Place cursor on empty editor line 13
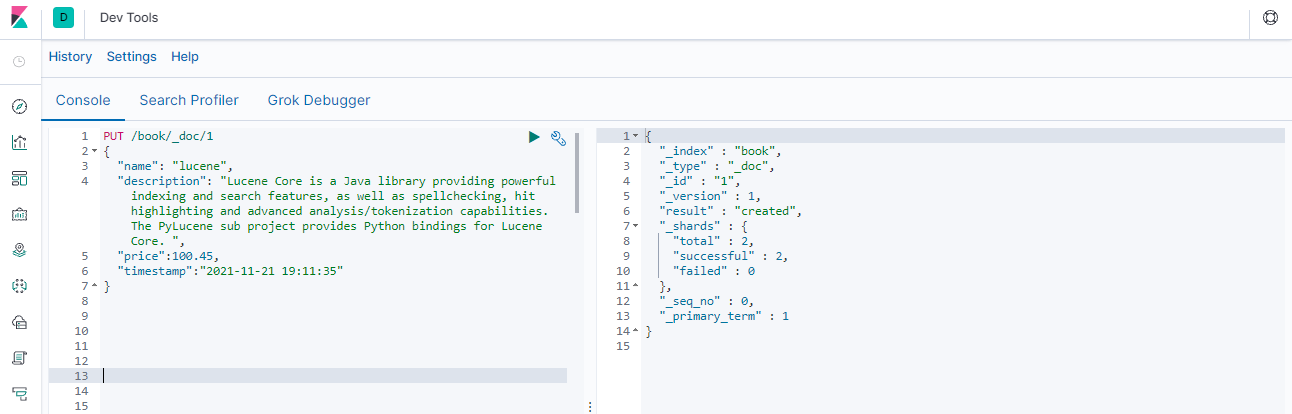The width and height of the screenshot is (1292, 414). (x=334, y=376)
